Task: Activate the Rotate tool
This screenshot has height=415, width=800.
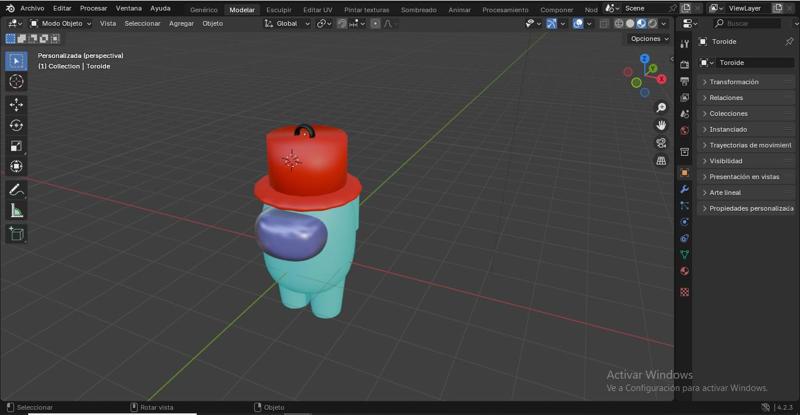Action: pos(16,125)
